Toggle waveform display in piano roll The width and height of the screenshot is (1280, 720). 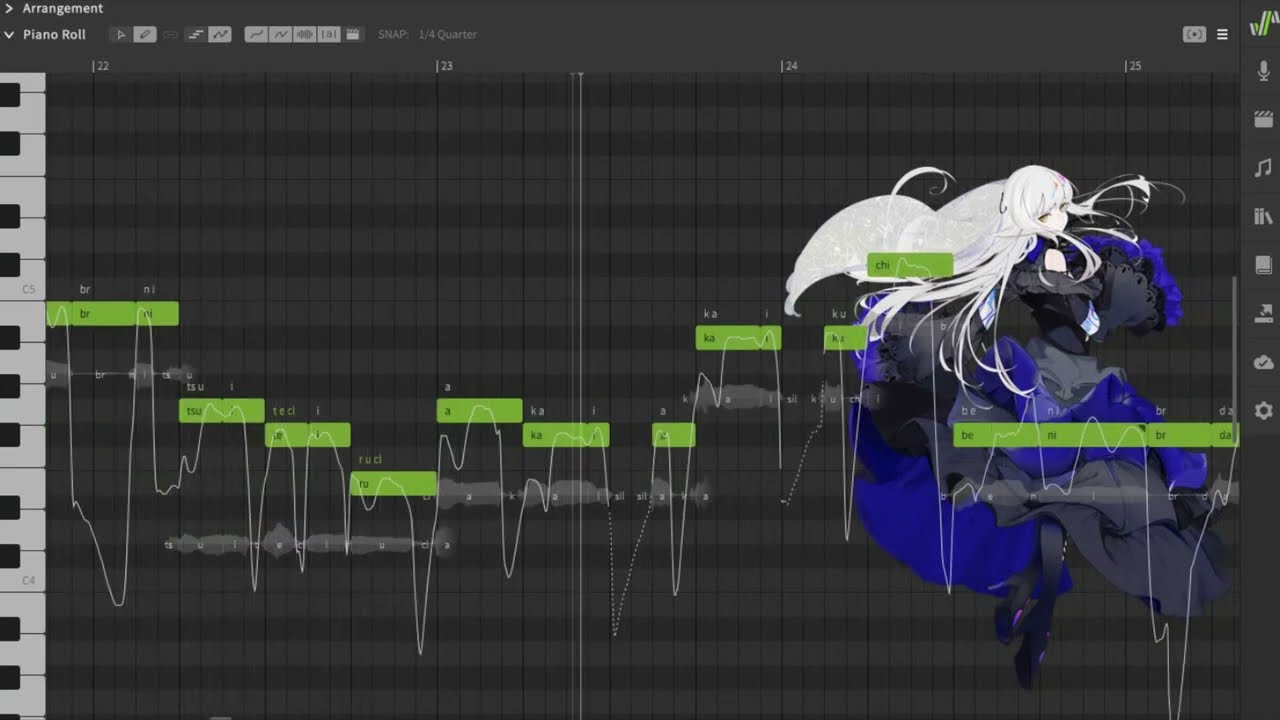(x=304, y=34)
